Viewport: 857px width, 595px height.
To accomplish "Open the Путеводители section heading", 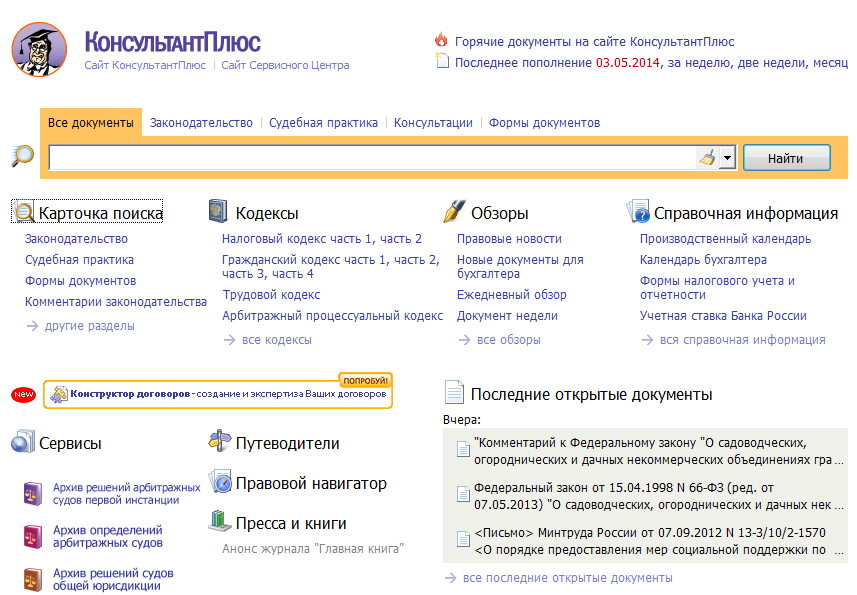I will point(287,443).
